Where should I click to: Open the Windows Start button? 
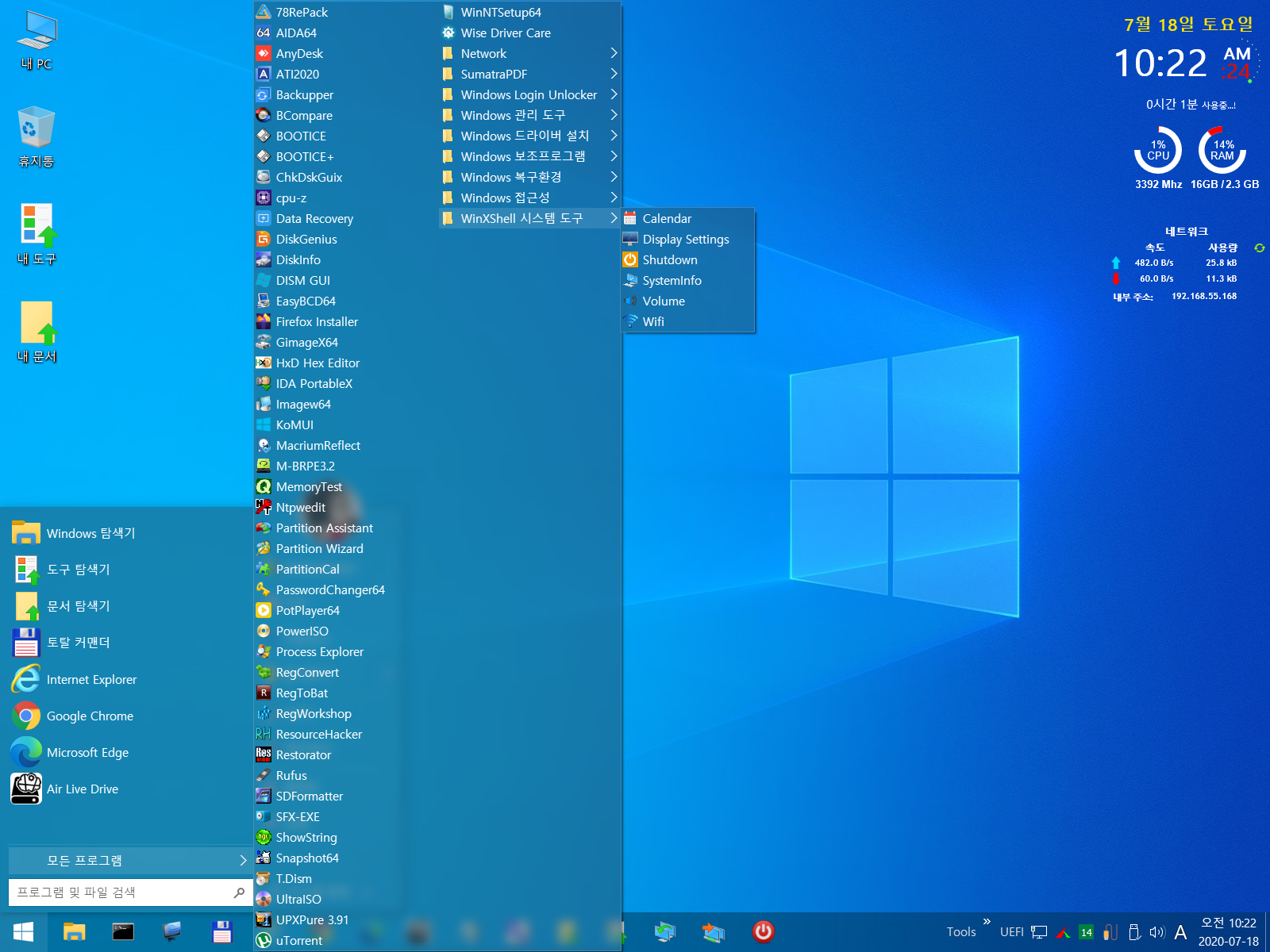24,932
